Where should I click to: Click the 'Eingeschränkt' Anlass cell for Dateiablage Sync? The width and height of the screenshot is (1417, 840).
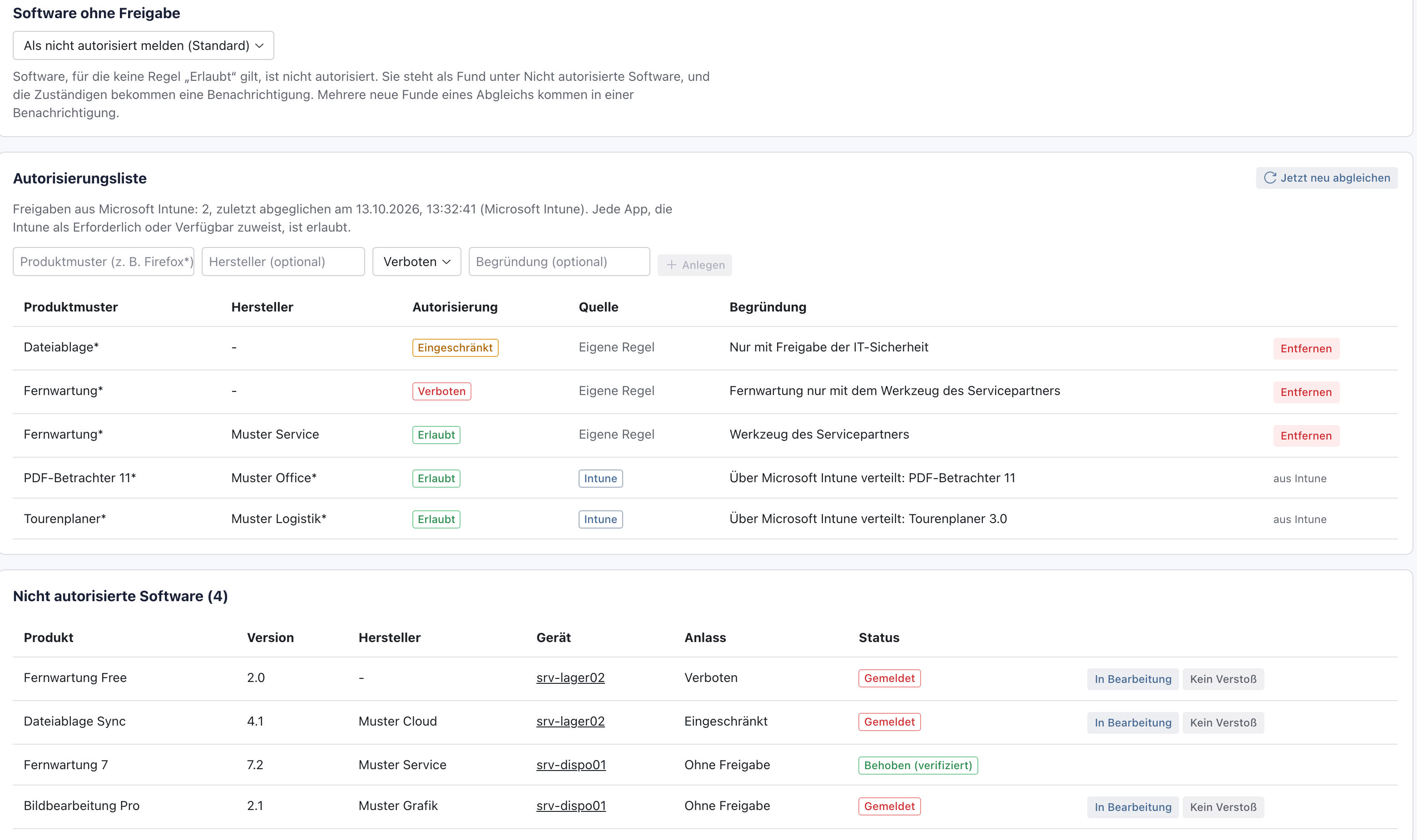(726, 721)
